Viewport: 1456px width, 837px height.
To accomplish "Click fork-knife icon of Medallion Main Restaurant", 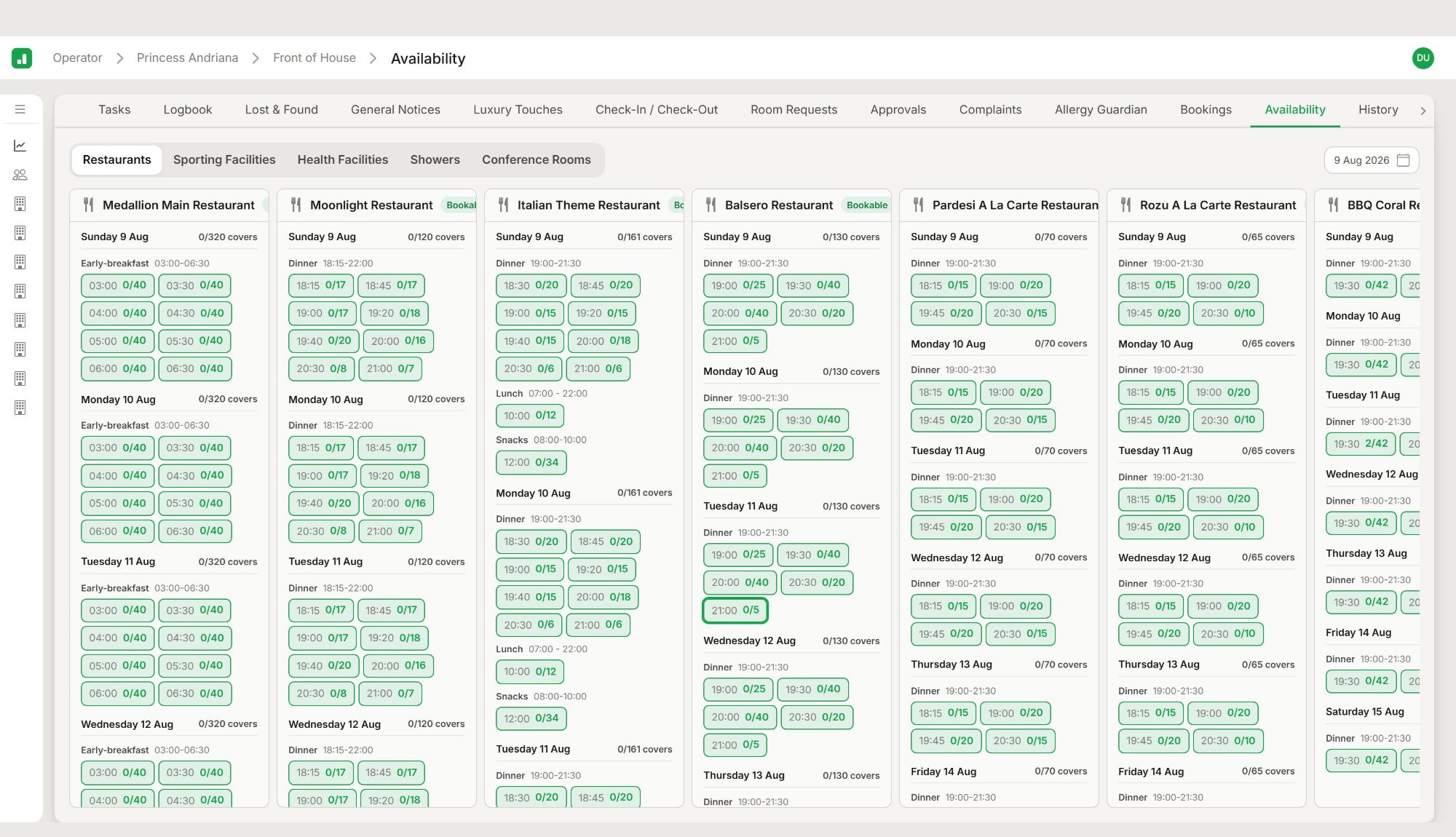I will 89,205.
